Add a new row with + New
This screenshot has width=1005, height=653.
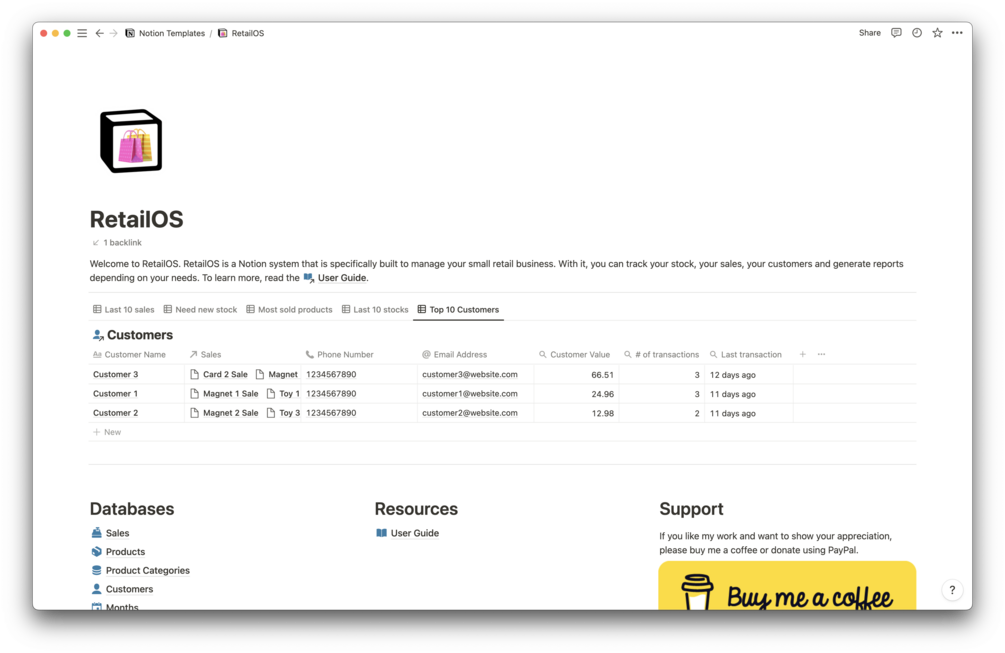coord(107,432)
